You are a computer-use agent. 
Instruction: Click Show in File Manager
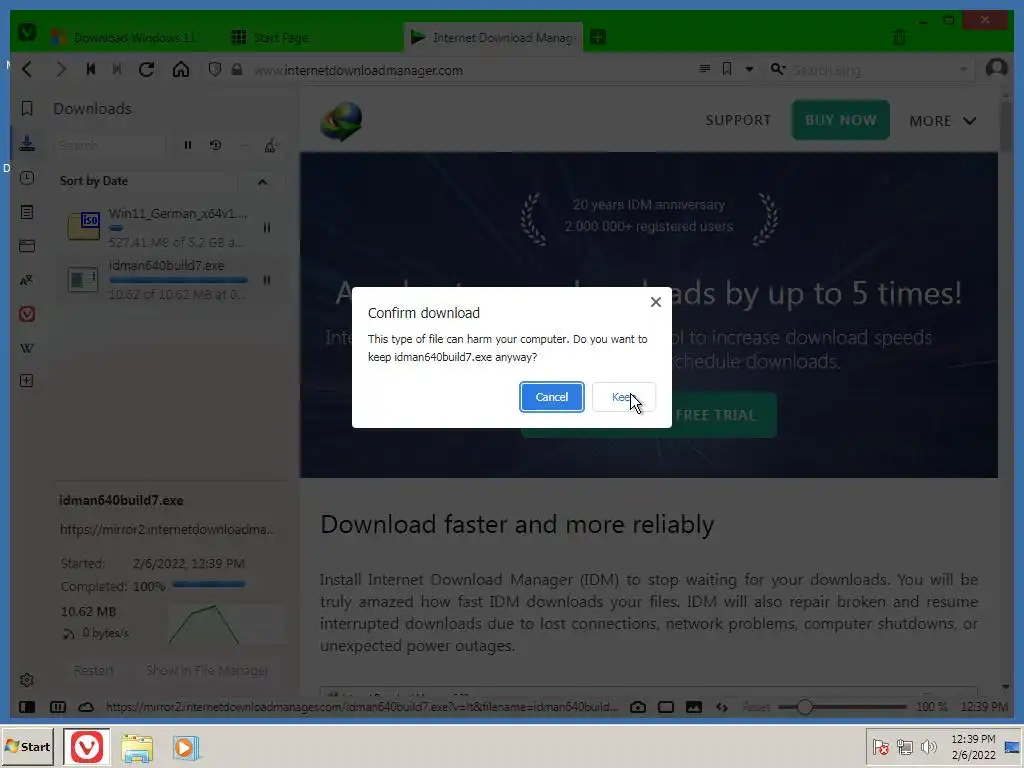[207, 670]
